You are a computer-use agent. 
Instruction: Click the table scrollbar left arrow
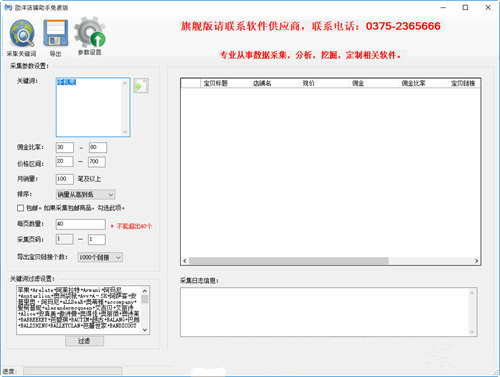coord(185,261)
